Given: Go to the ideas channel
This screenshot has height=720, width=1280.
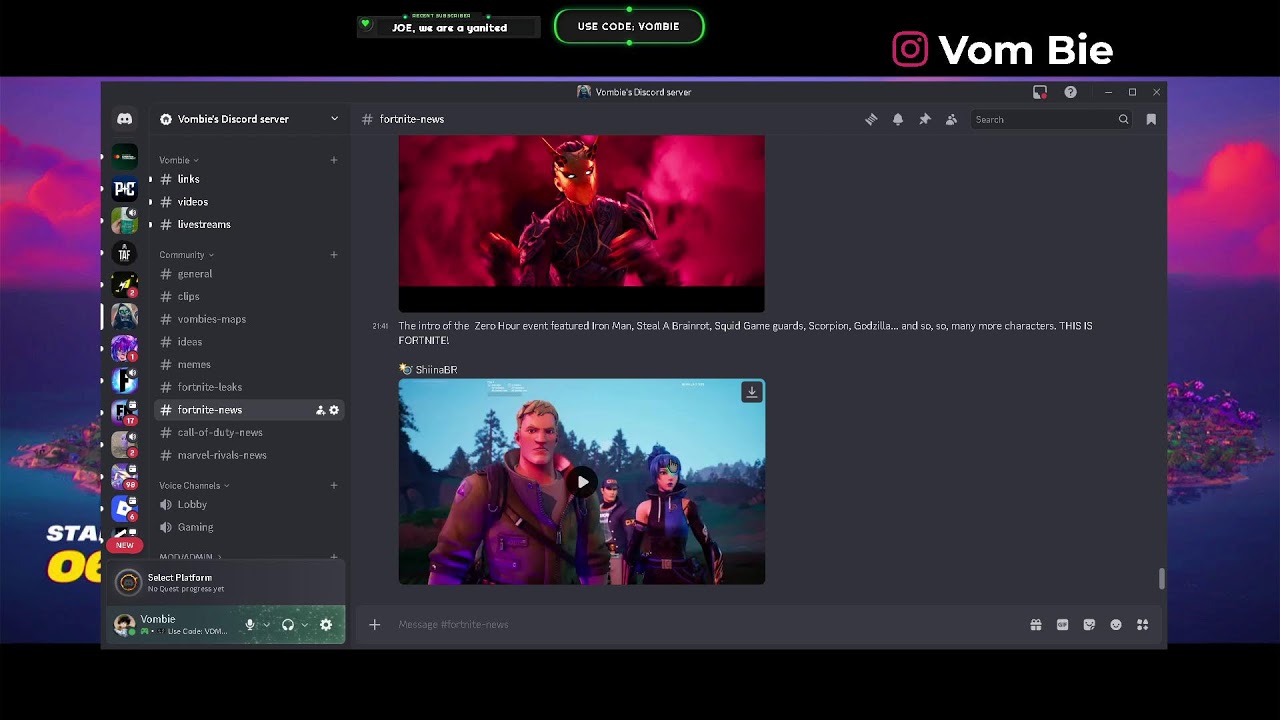Looking at the screenshot, I should pos(249,342).
